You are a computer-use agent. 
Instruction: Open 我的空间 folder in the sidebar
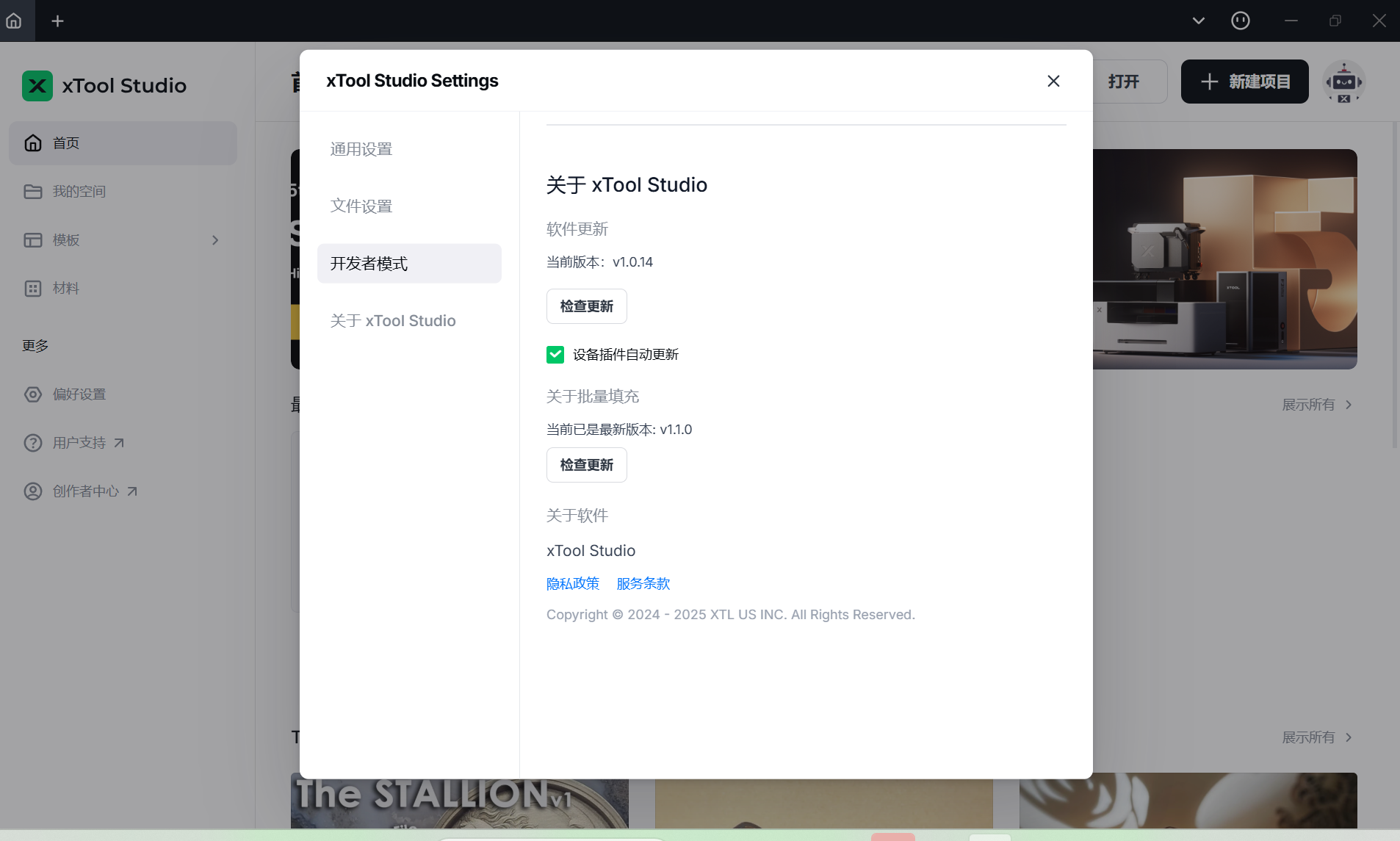(79, 192)
